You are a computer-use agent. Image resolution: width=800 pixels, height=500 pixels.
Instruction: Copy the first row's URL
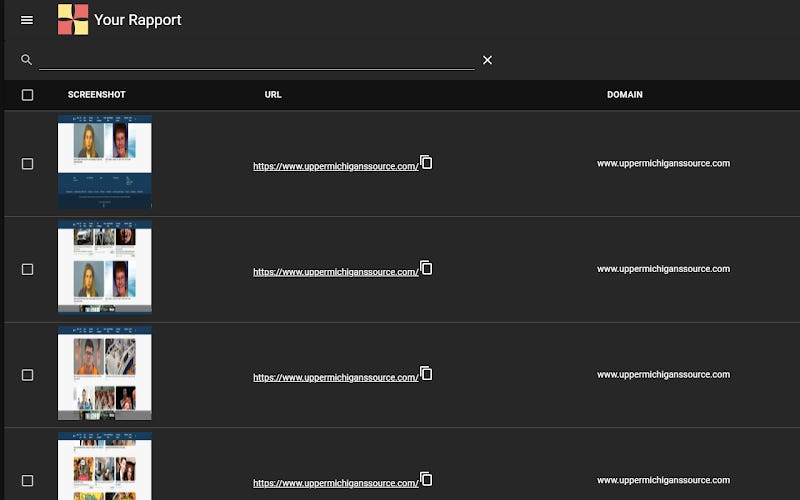pyautogui.click(x=426, y=162)
